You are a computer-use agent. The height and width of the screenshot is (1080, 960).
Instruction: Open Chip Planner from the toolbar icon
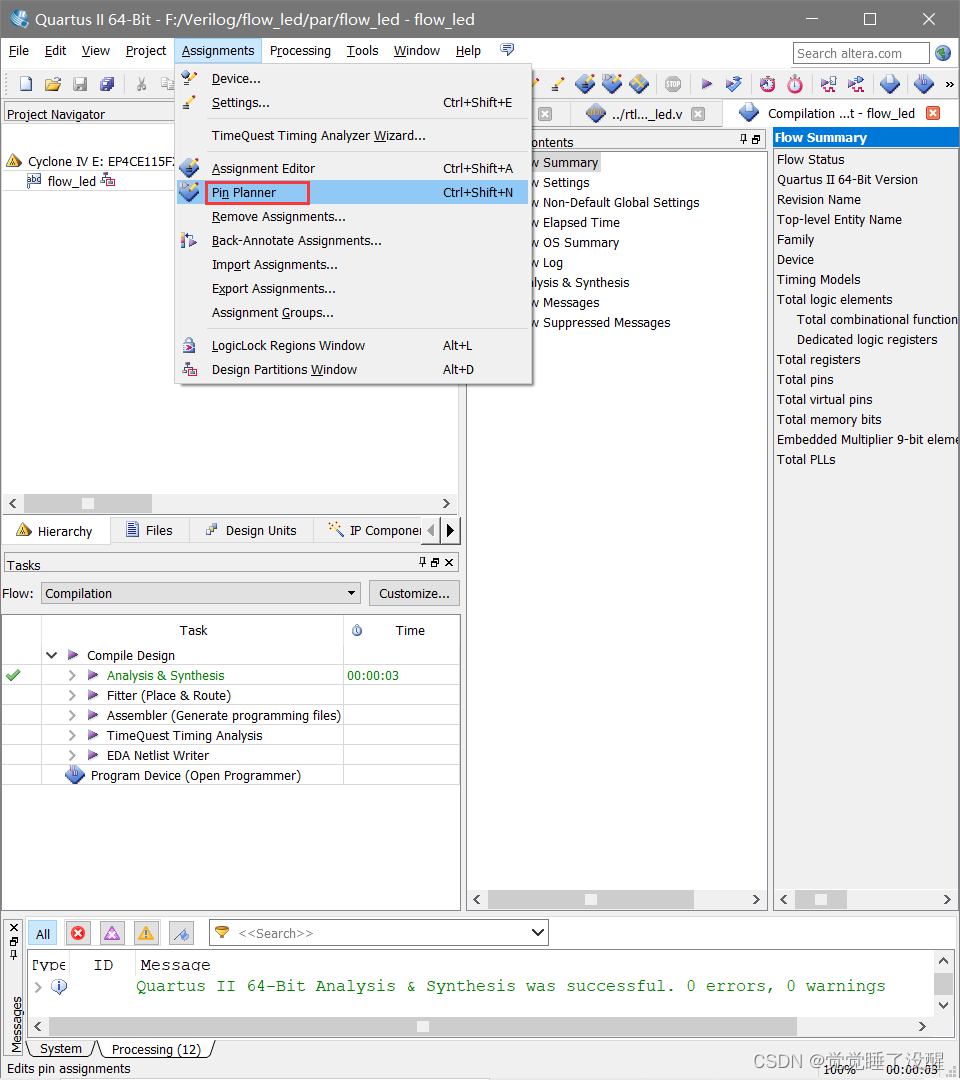(639, 84)
